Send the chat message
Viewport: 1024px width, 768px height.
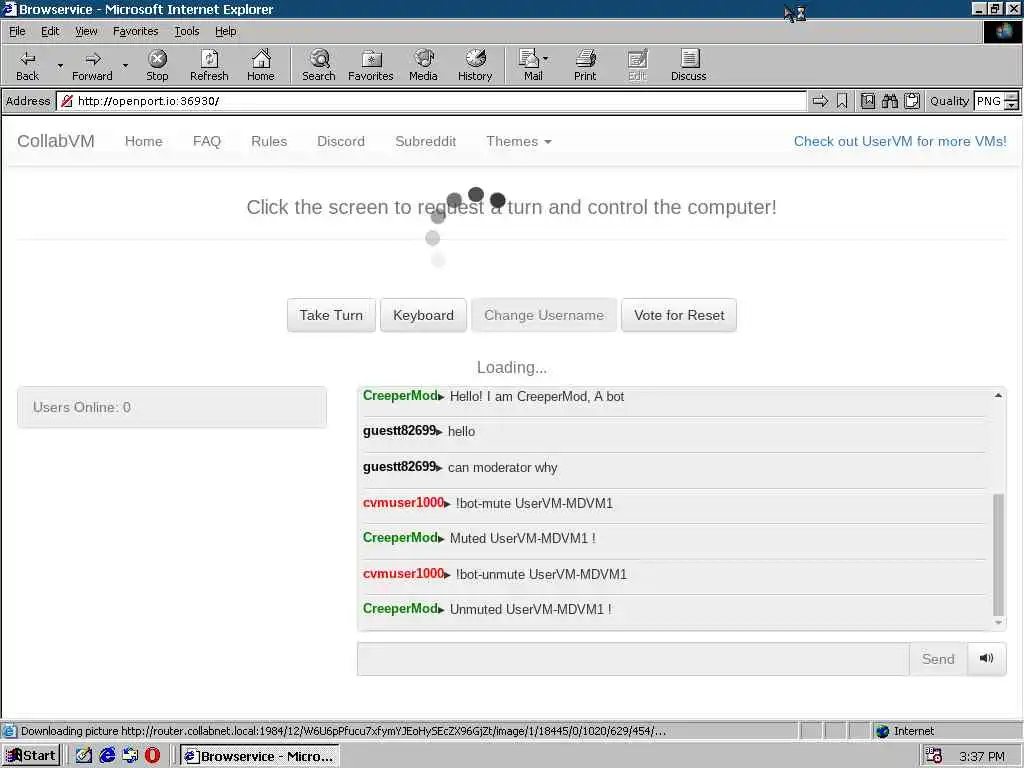click(938, 658)
